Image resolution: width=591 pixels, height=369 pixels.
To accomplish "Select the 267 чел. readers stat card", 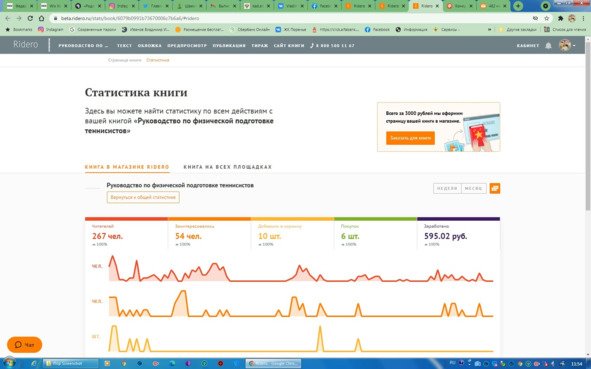I will click(126, 234).
